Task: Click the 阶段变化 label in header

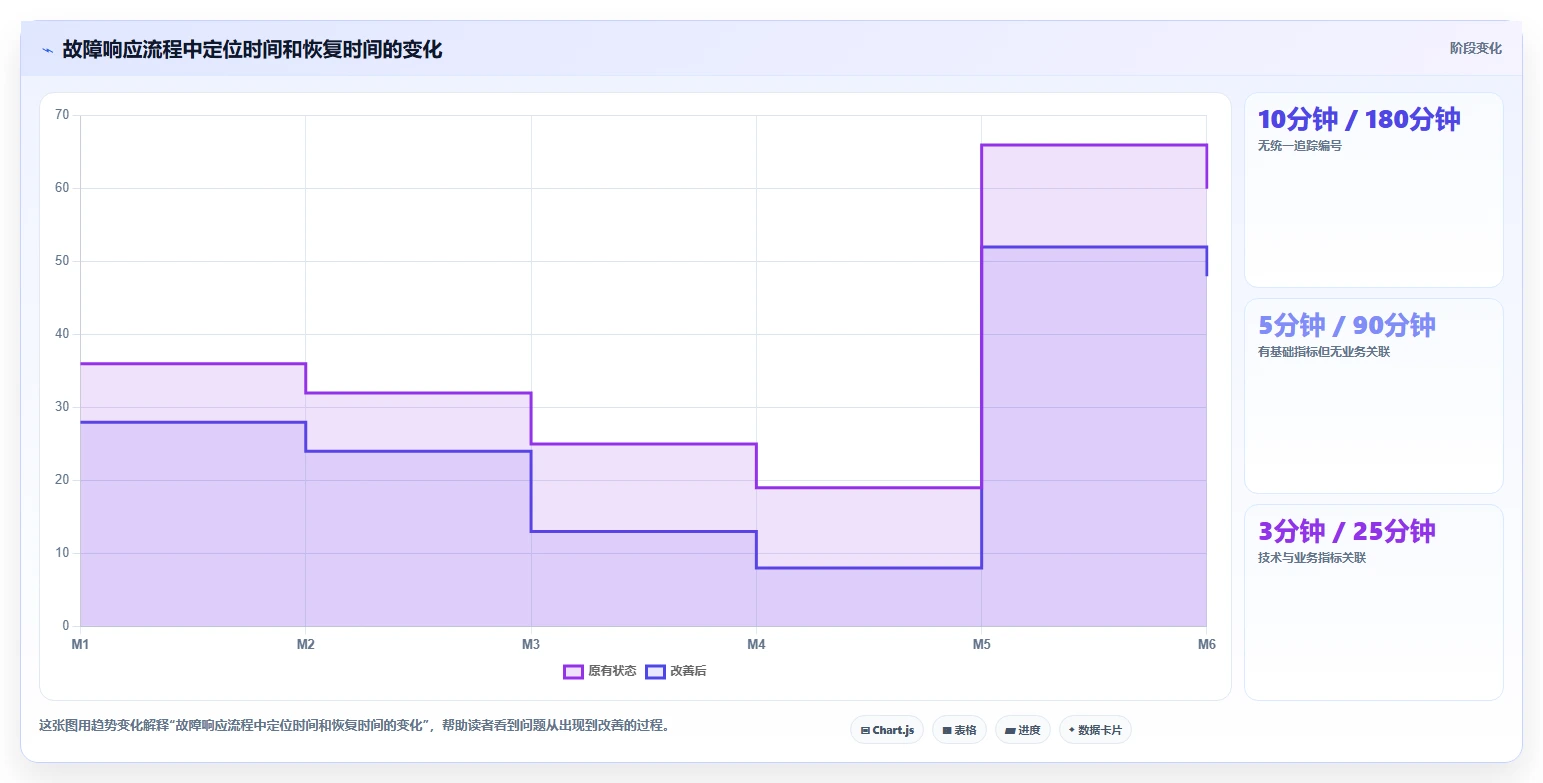Action: click(1476, 48)
